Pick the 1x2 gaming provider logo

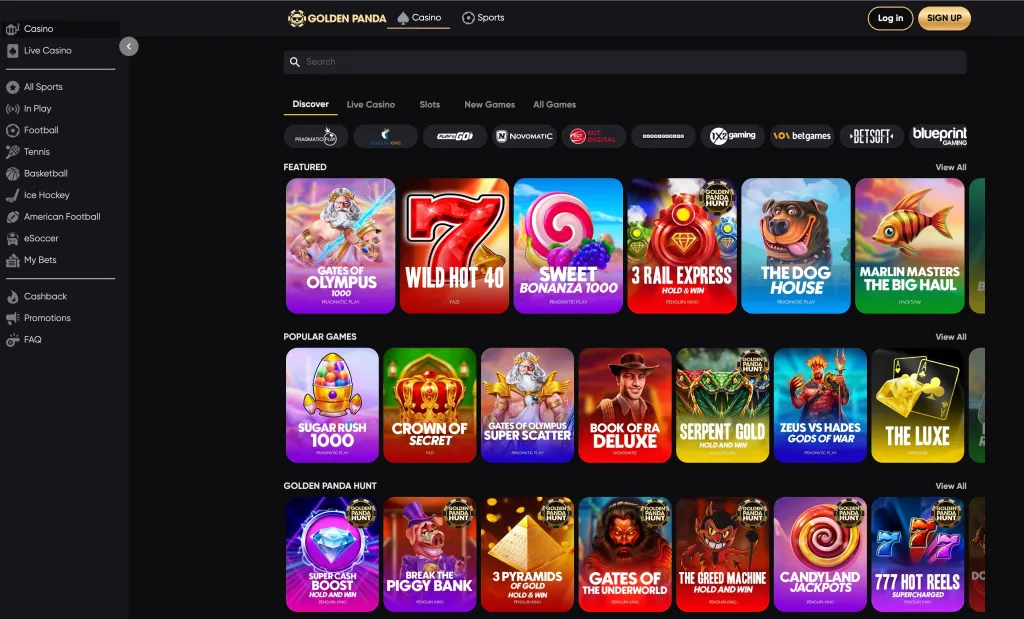[733, 136]
